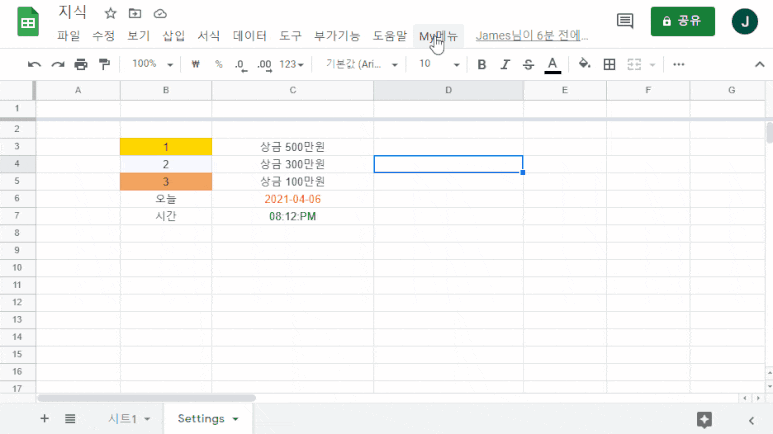
Task: Open the Explore button
Action: pyautogui.click(x=704, y=420)
